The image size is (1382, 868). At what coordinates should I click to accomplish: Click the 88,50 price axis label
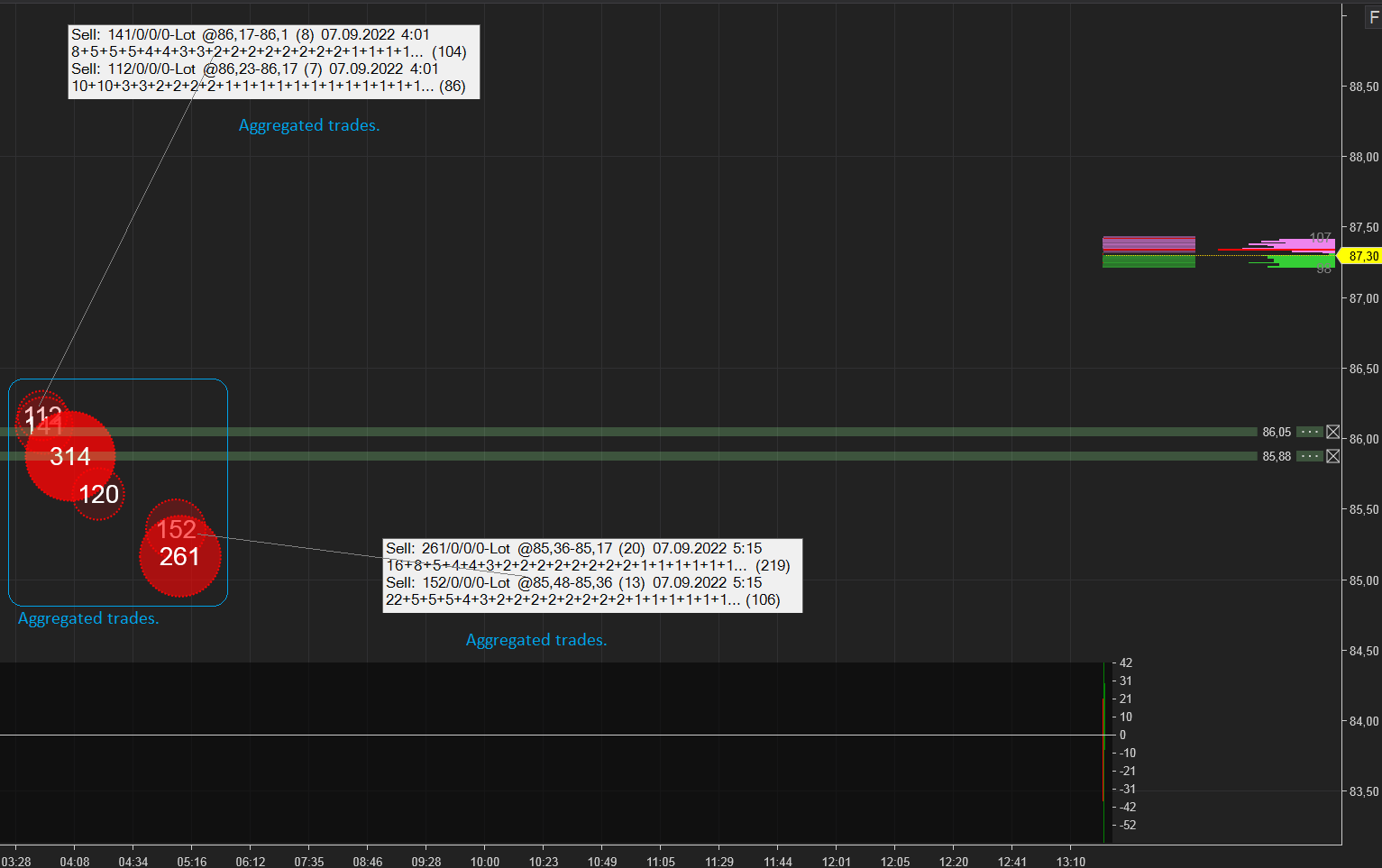1364,87
